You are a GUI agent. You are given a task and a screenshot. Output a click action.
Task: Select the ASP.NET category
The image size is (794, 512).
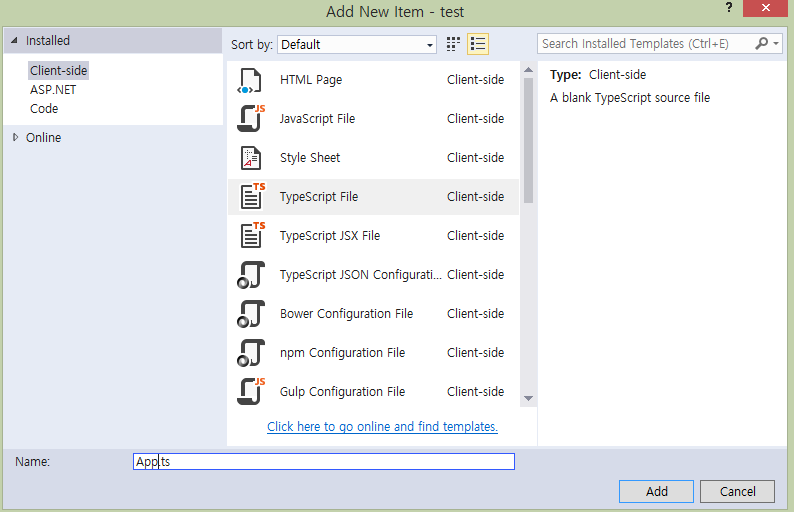(x=53, y=90)
